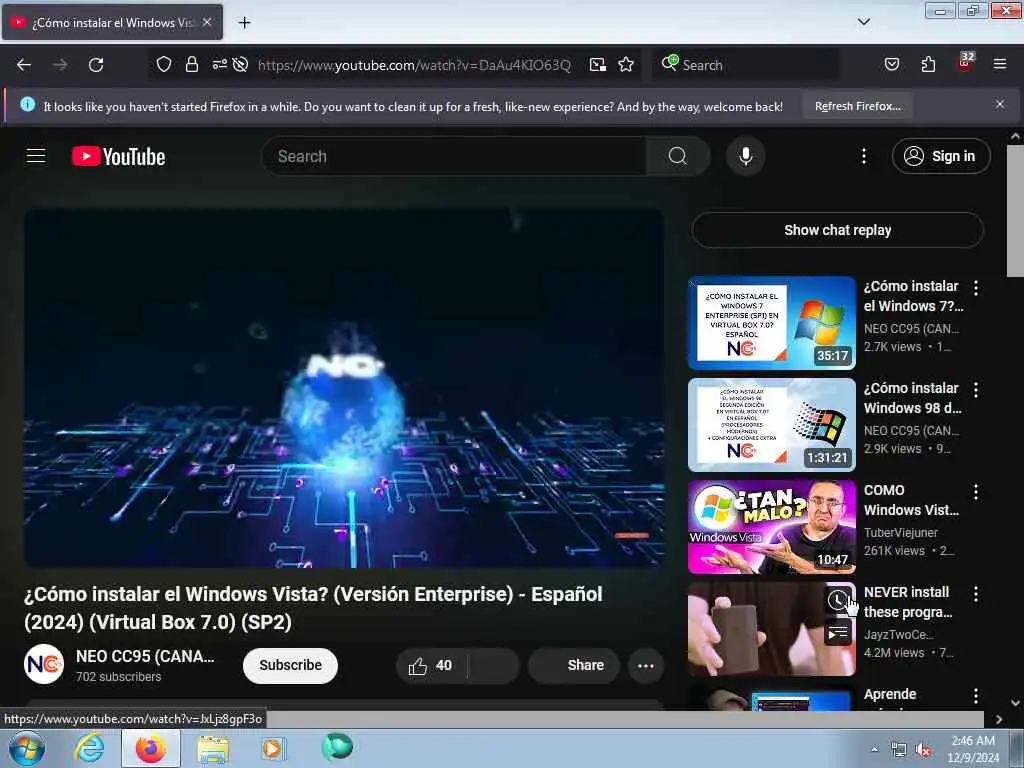
Task: Click Show chat replay
Action: click(837, 230)
